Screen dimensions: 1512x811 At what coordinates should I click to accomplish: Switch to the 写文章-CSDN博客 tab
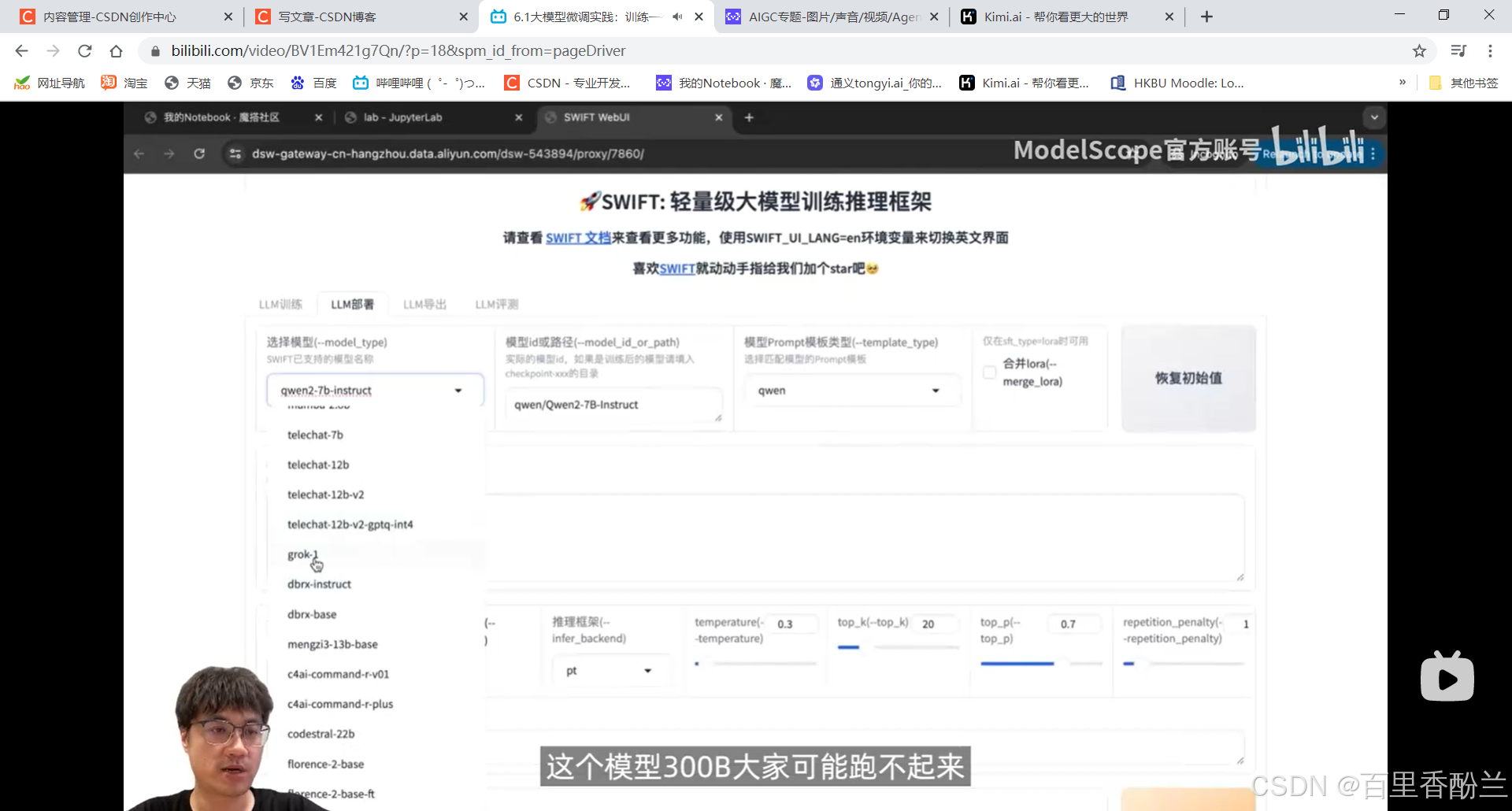361,17
